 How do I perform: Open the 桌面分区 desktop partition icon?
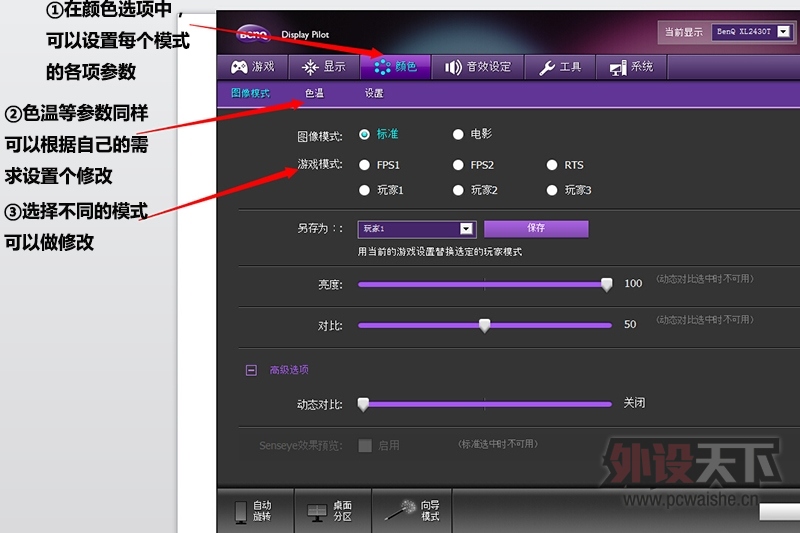316,511
